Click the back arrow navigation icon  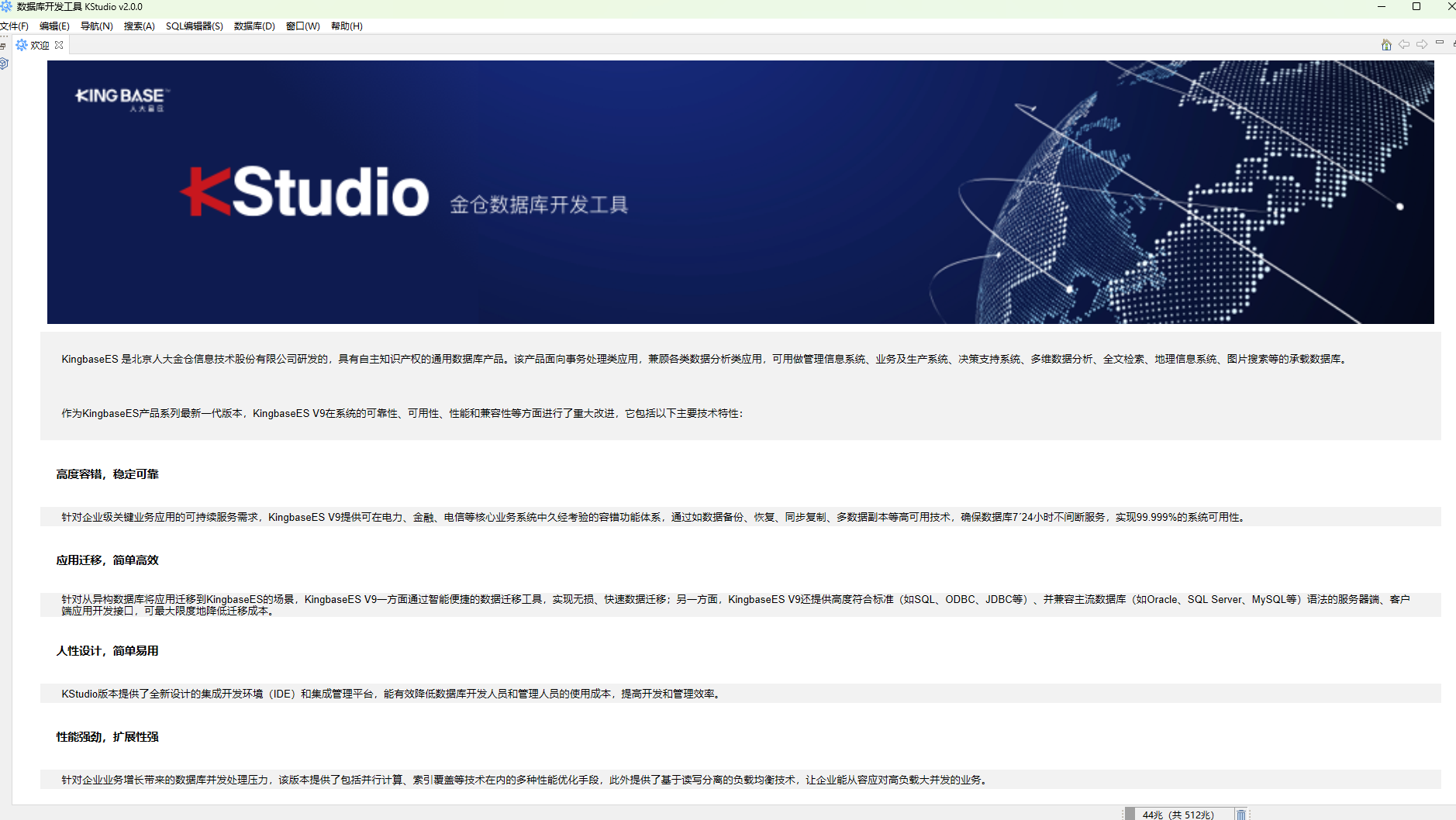point(1404,45)
